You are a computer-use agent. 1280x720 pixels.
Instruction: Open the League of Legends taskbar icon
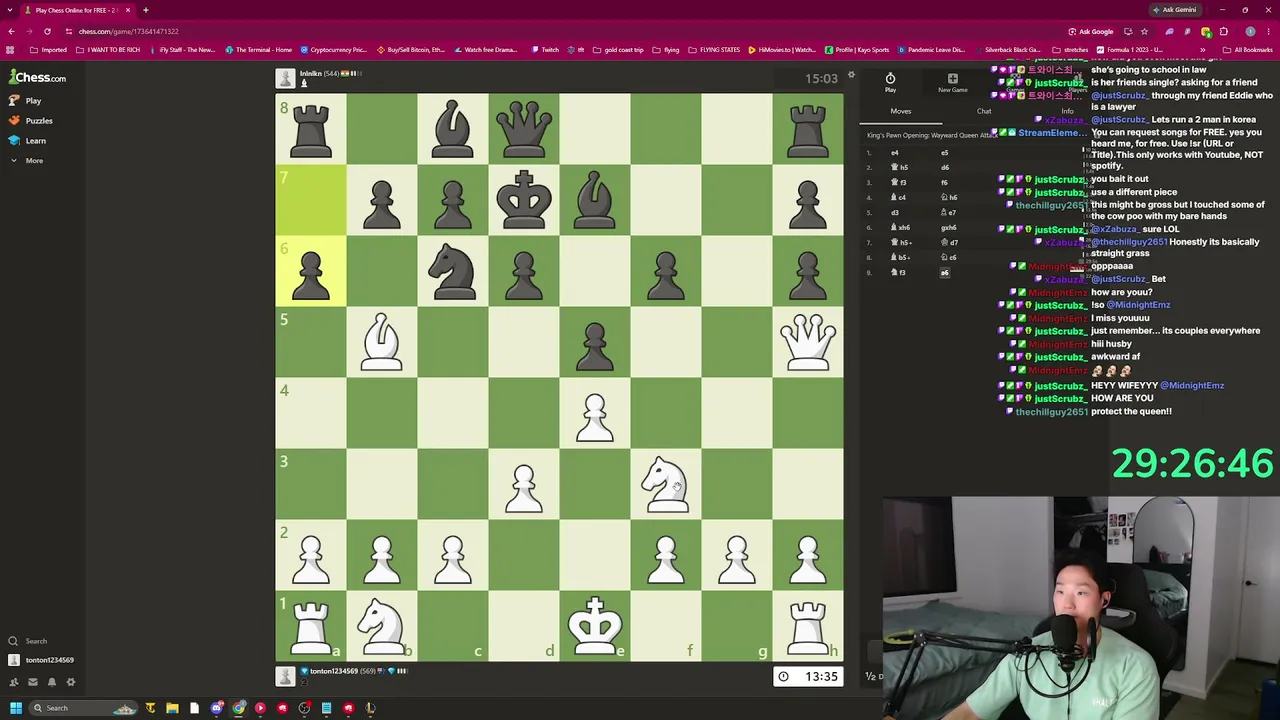[x=370, y=708]
